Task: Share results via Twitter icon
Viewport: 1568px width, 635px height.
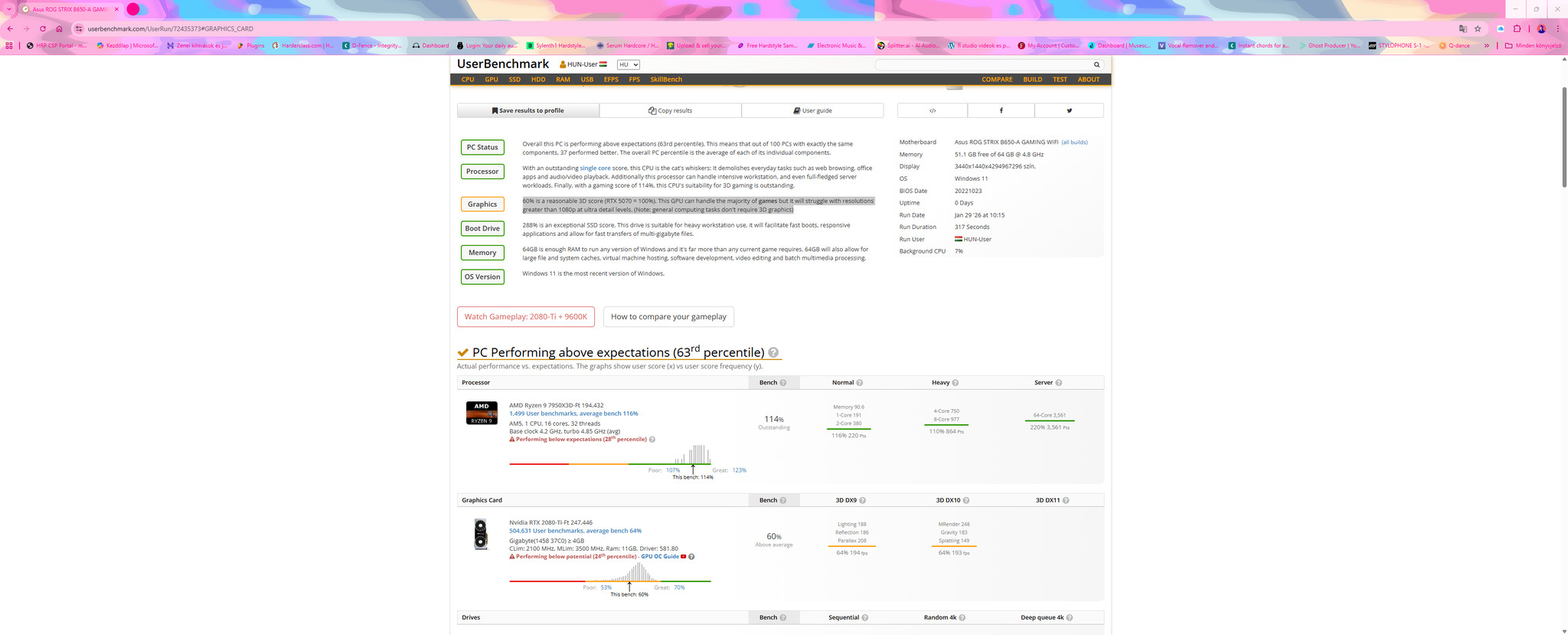Action: [1069, 110]
